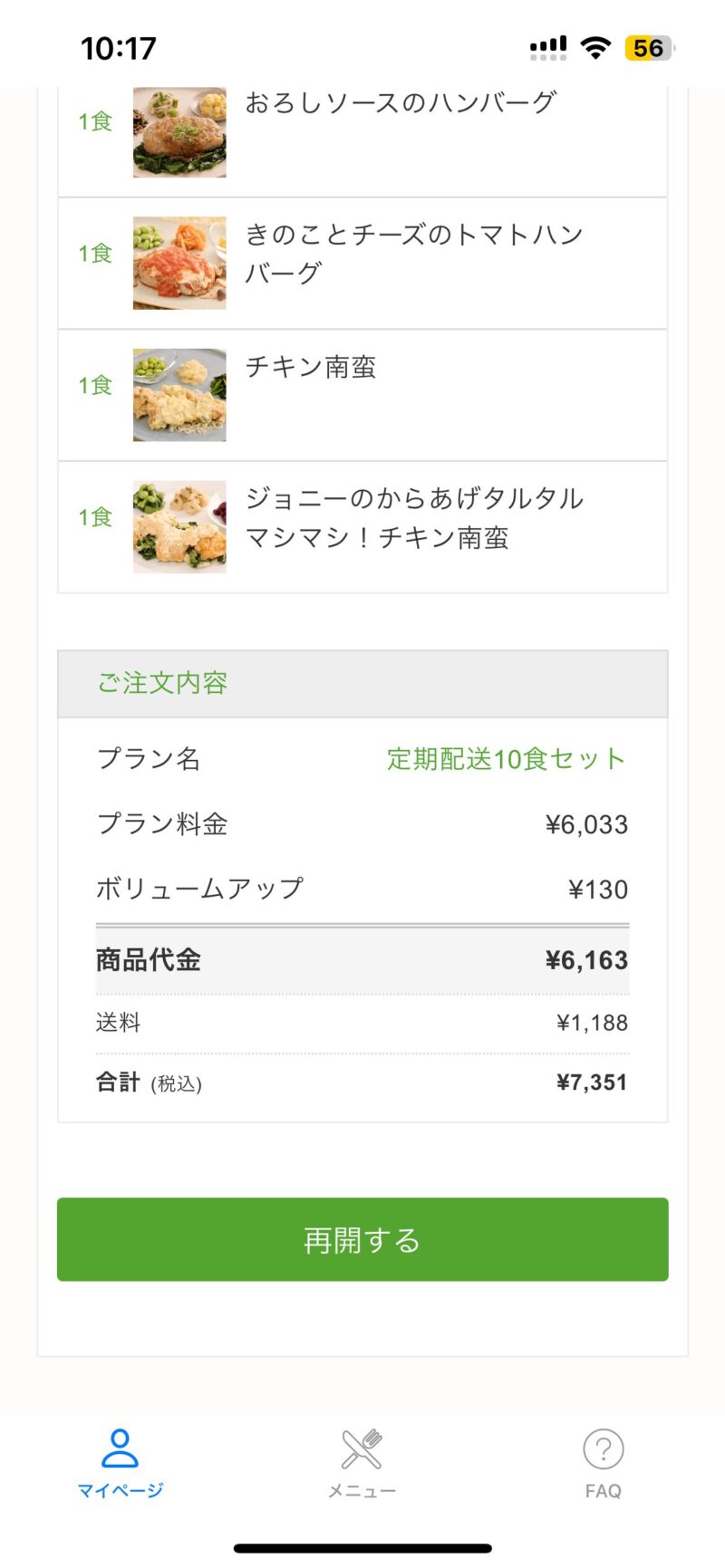The width and height of the screenshot is (725, 1568).
Task: Tap the 10:17 clock in status bar
Action: click(119, 48)
